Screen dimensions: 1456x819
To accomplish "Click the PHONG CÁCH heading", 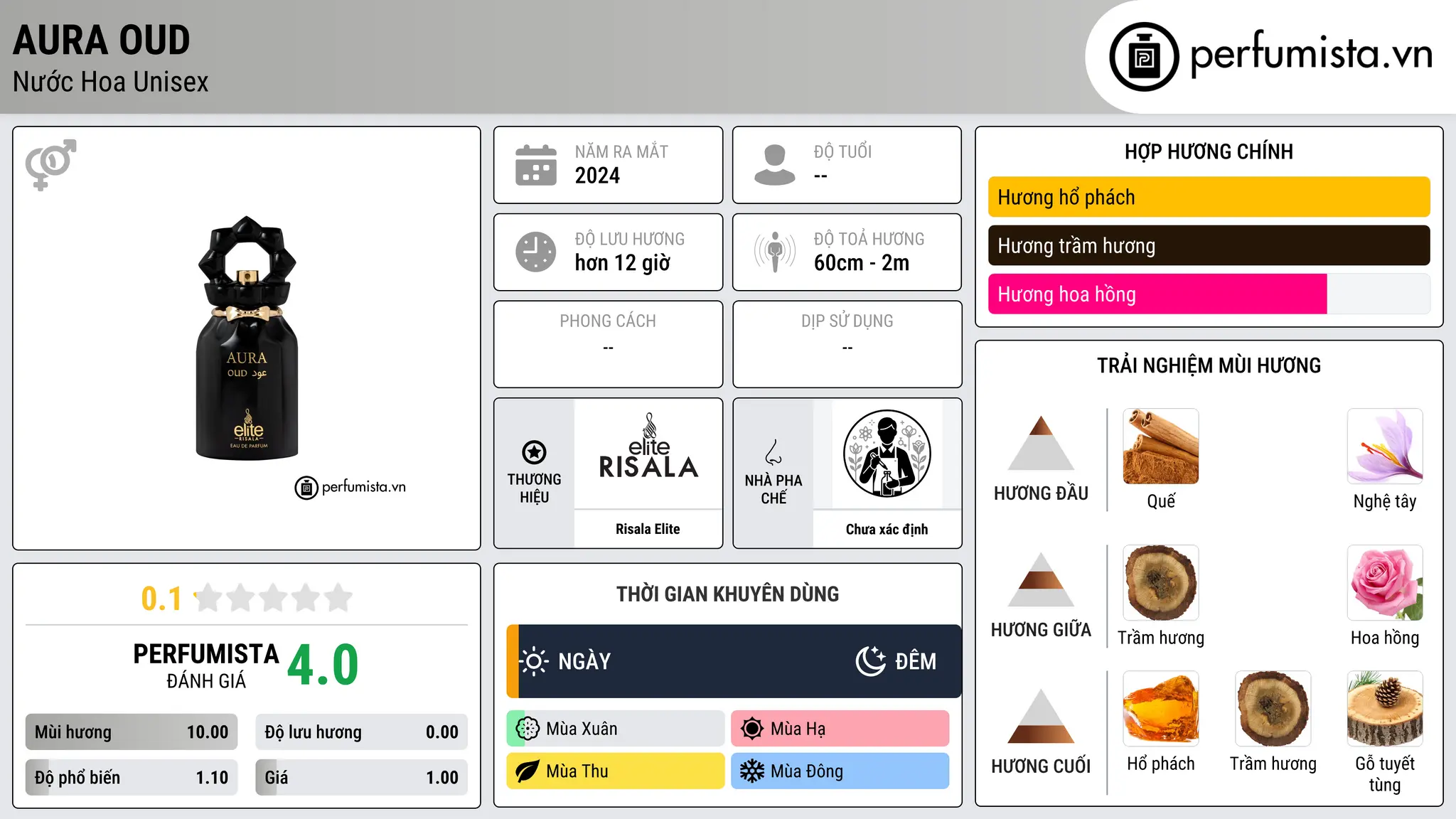I will coord(608,321).
